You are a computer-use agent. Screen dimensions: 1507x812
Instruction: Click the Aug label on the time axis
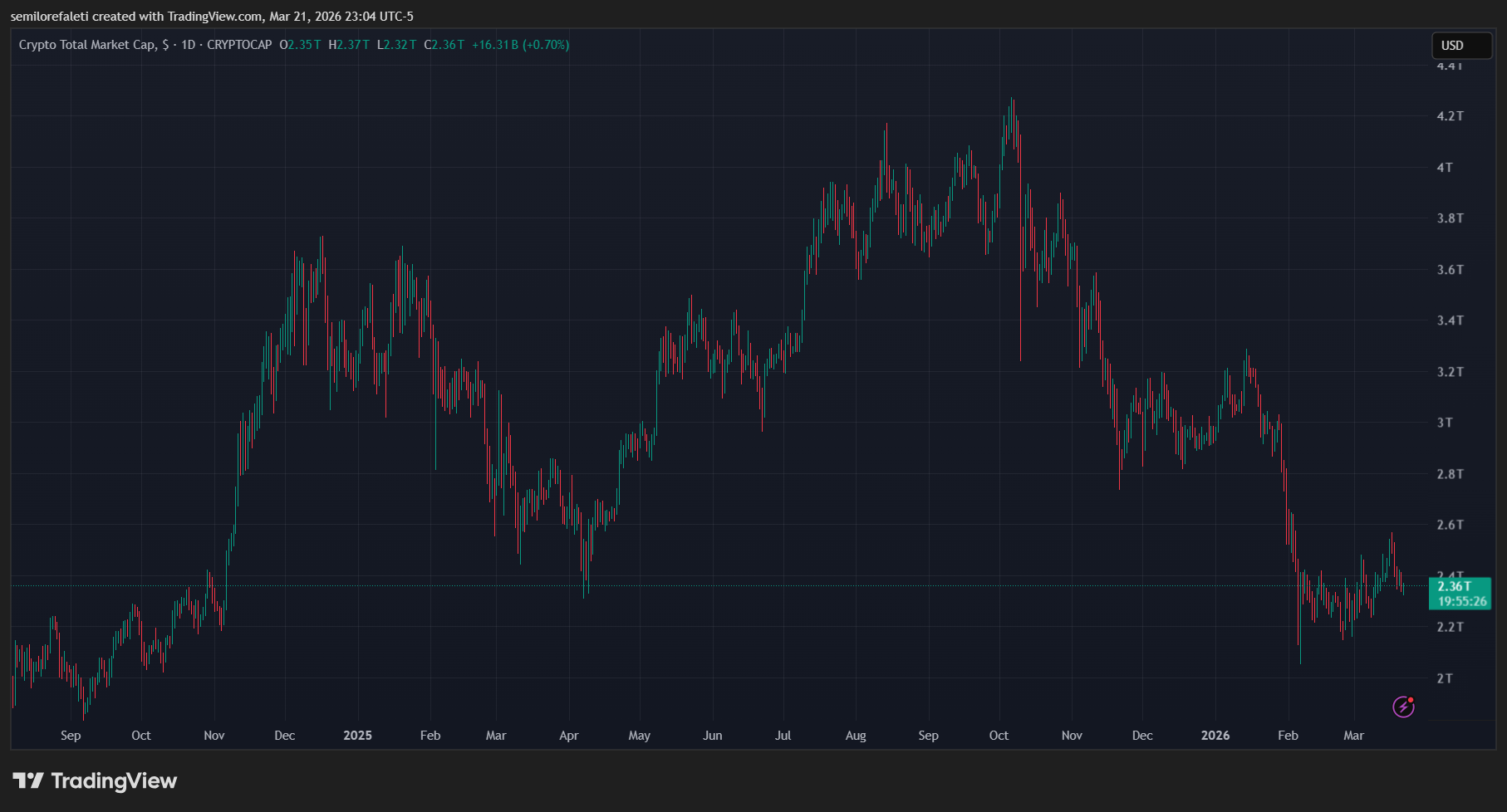coord(856,736)
